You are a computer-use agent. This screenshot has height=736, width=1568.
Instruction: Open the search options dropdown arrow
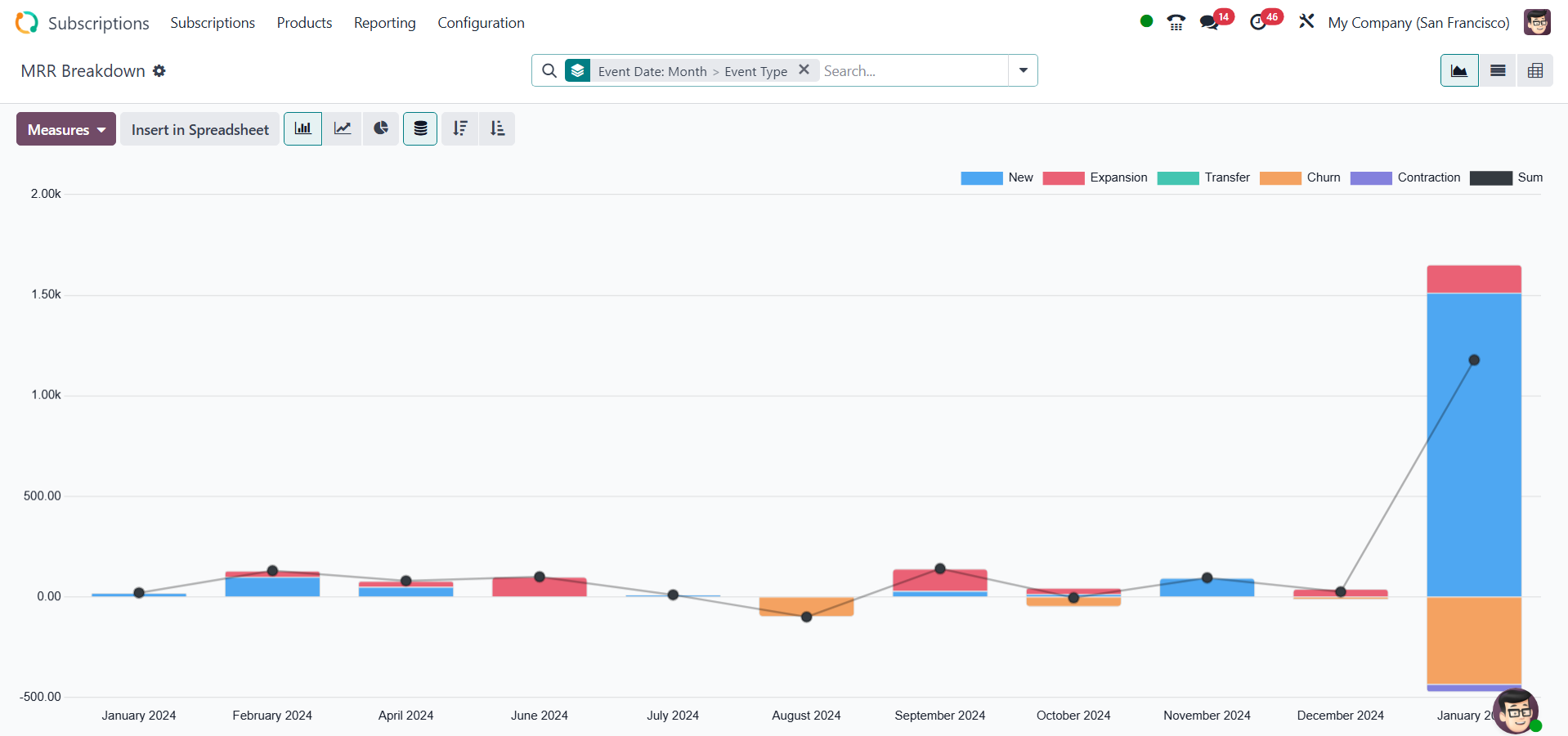1023,71
